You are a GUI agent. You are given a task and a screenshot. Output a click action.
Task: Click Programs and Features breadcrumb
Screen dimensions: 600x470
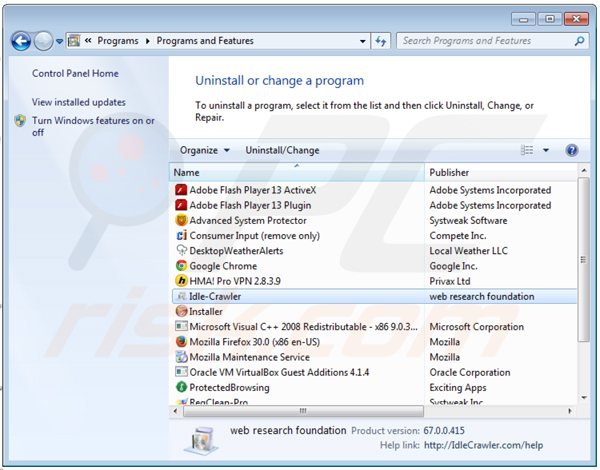tap(205, 41)
